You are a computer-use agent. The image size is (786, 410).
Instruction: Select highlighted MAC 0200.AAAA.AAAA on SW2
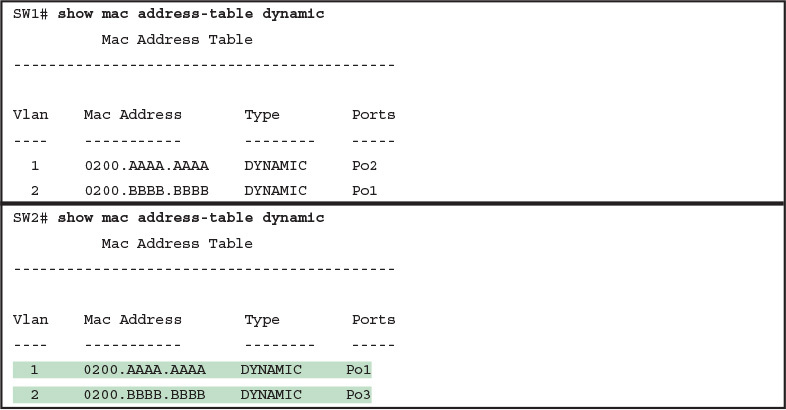click(x=133, y=370)
